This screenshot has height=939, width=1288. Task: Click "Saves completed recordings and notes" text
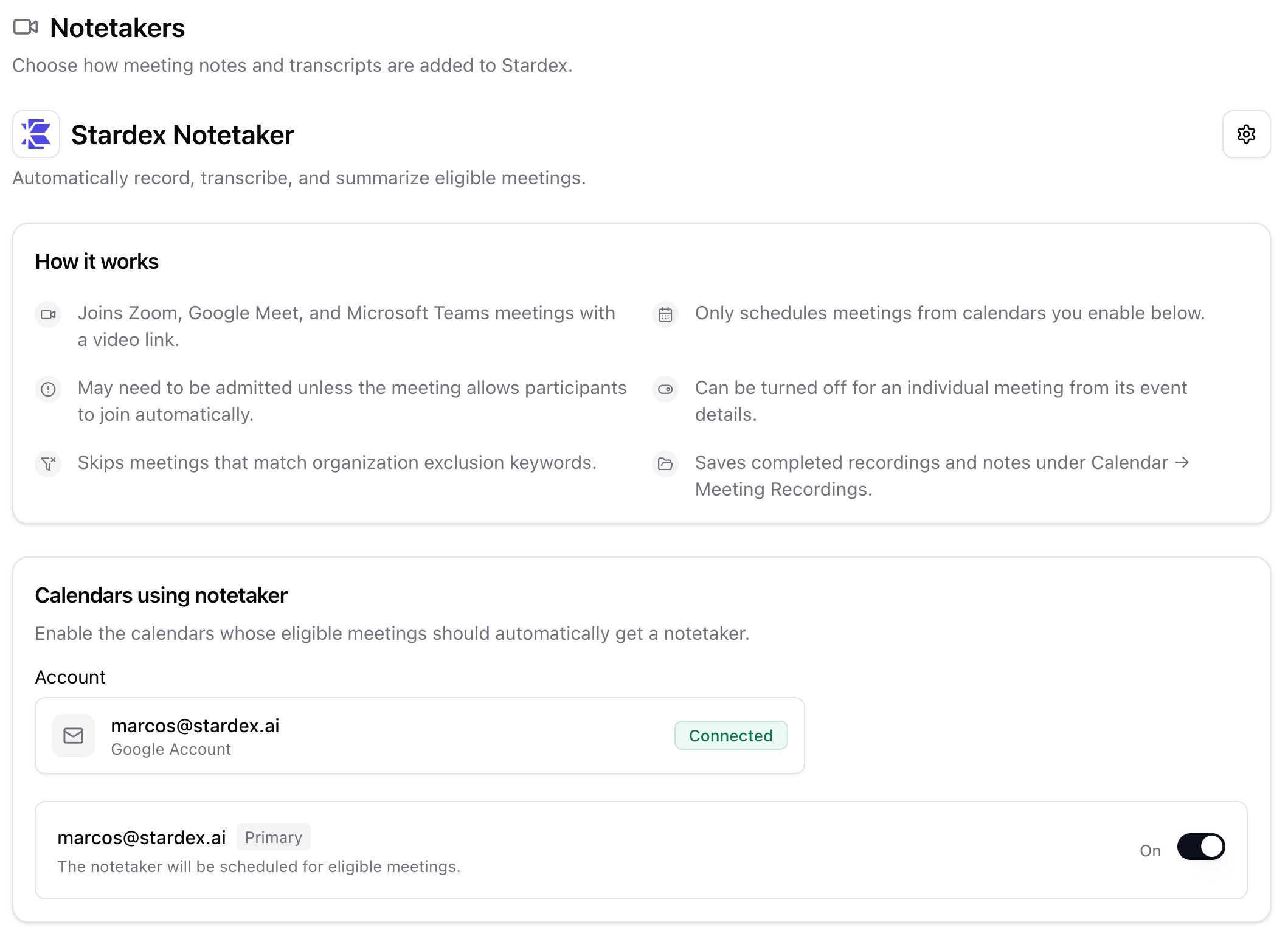943,476
